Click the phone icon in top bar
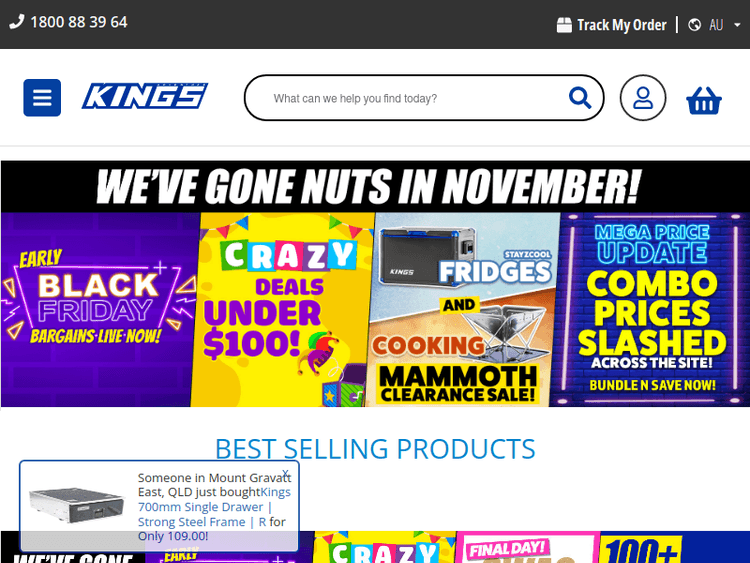 click(16, 22)
